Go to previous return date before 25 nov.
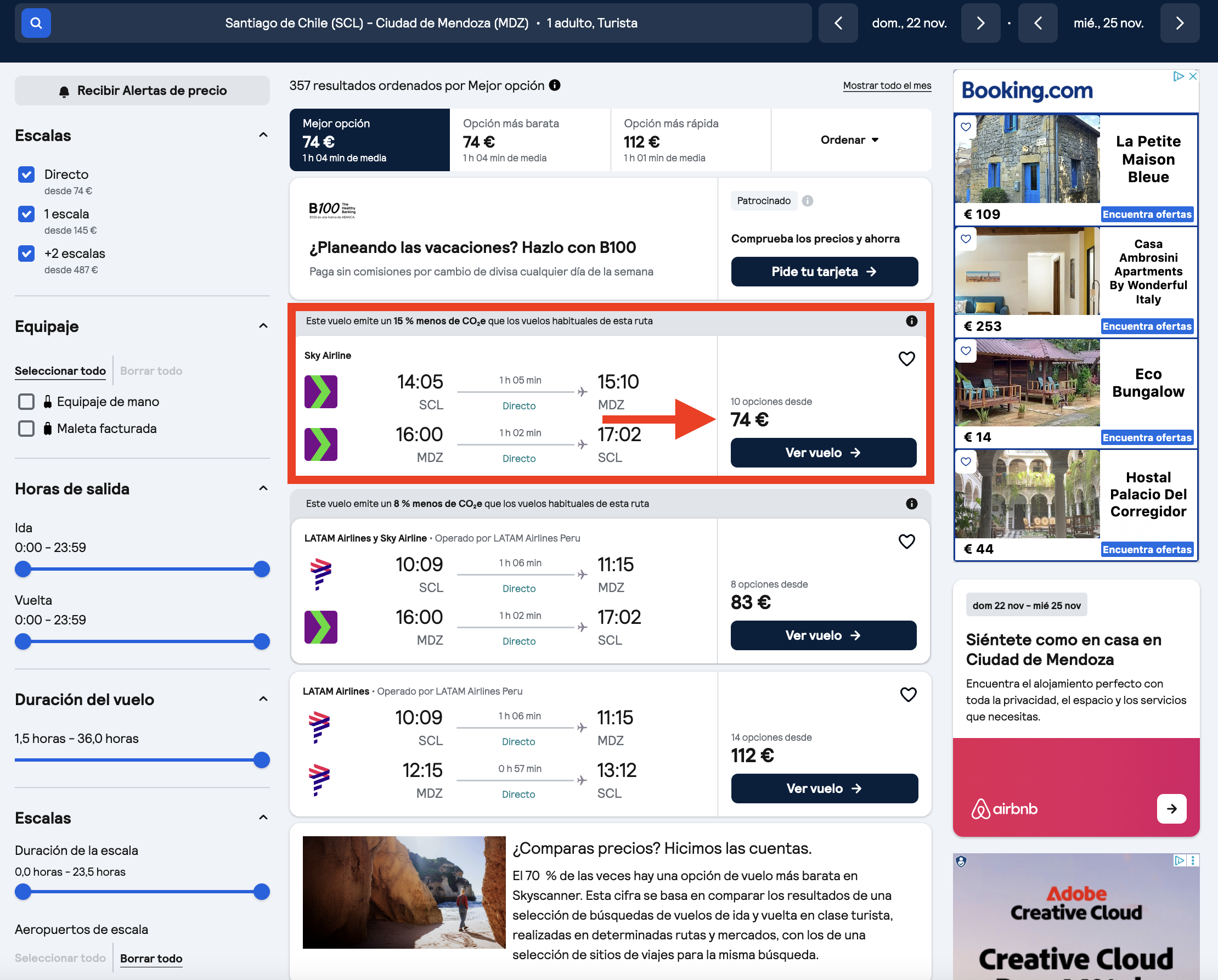Viewport: 1218px width, 980px height. pos(1037,23)
